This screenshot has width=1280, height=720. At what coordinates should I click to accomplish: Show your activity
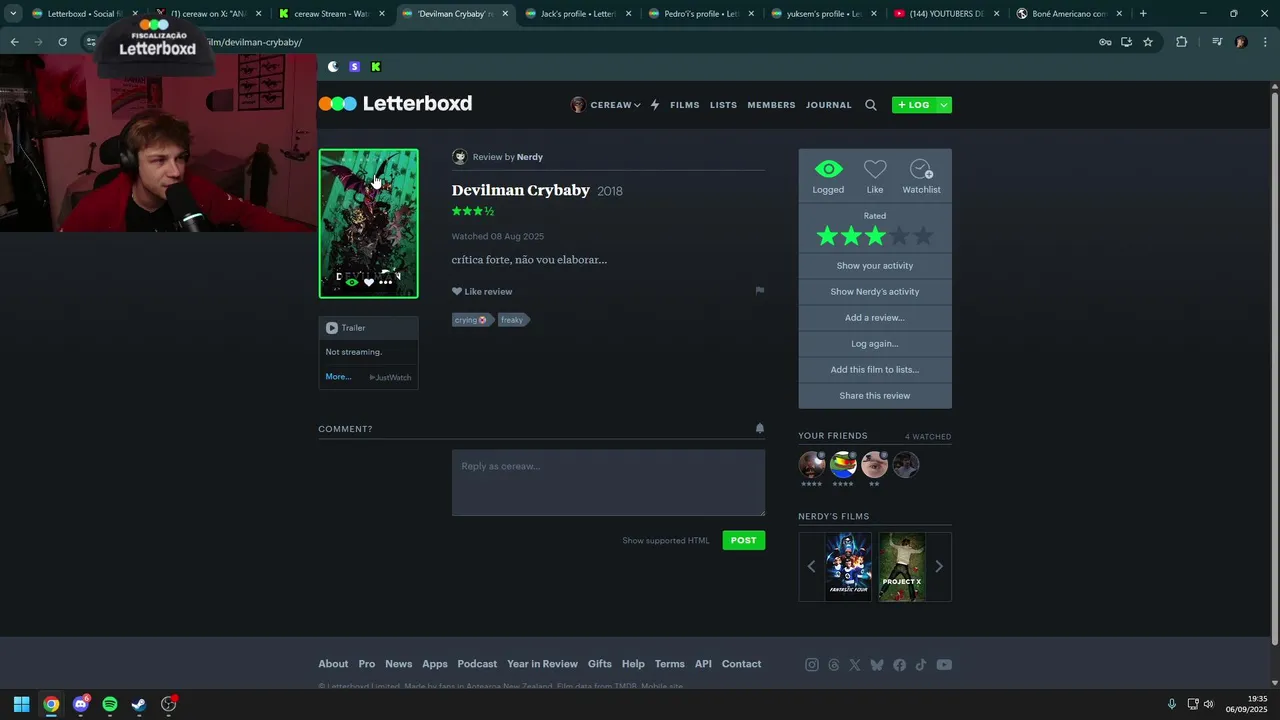point(875,266)
